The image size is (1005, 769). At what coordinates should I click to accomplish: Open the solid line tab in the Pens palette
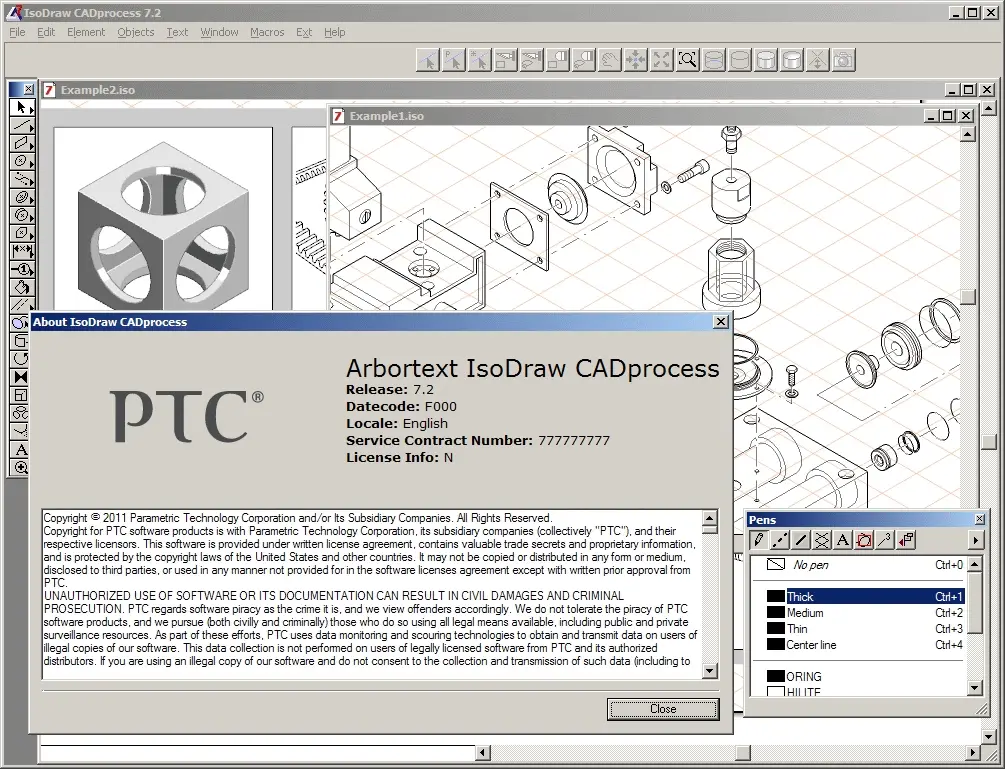tap(801, 540)
